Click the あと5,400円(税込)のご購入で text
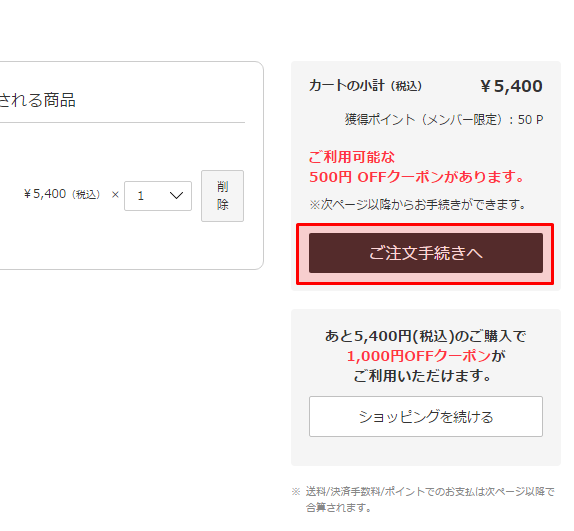The width and height of the screenshot is (574, 531). click(425, 336)
